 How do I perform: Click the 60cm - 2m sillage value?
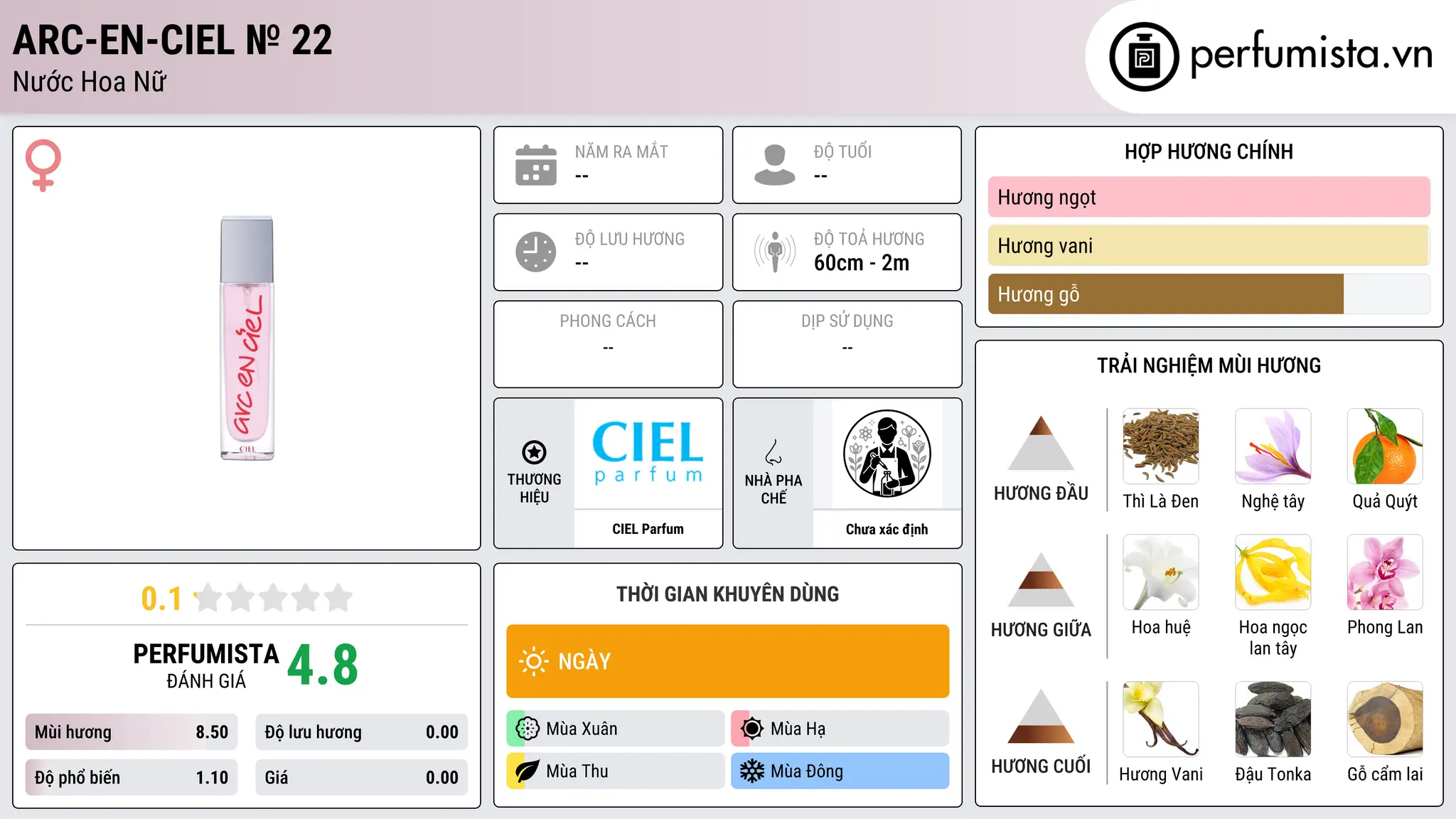[x=862, y=263]
